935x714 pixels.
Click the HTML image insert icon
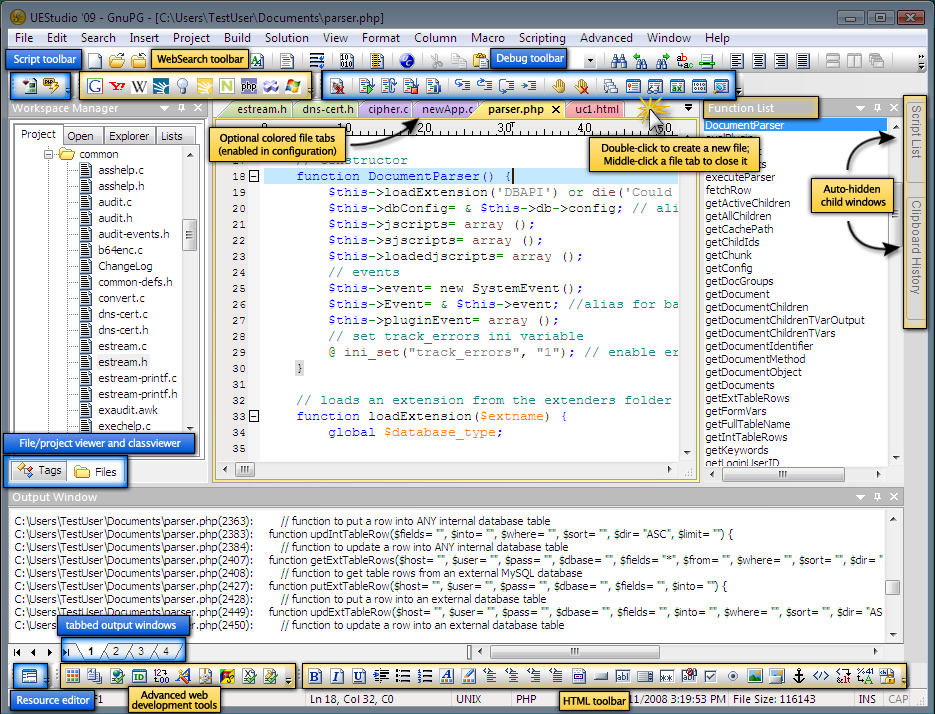[x=754, y=676]
